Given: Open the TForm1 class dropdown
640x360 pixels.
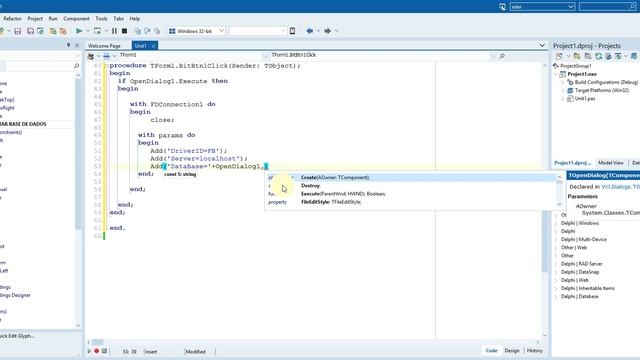Looking at the screenshot, I should [x=266, y=56].
